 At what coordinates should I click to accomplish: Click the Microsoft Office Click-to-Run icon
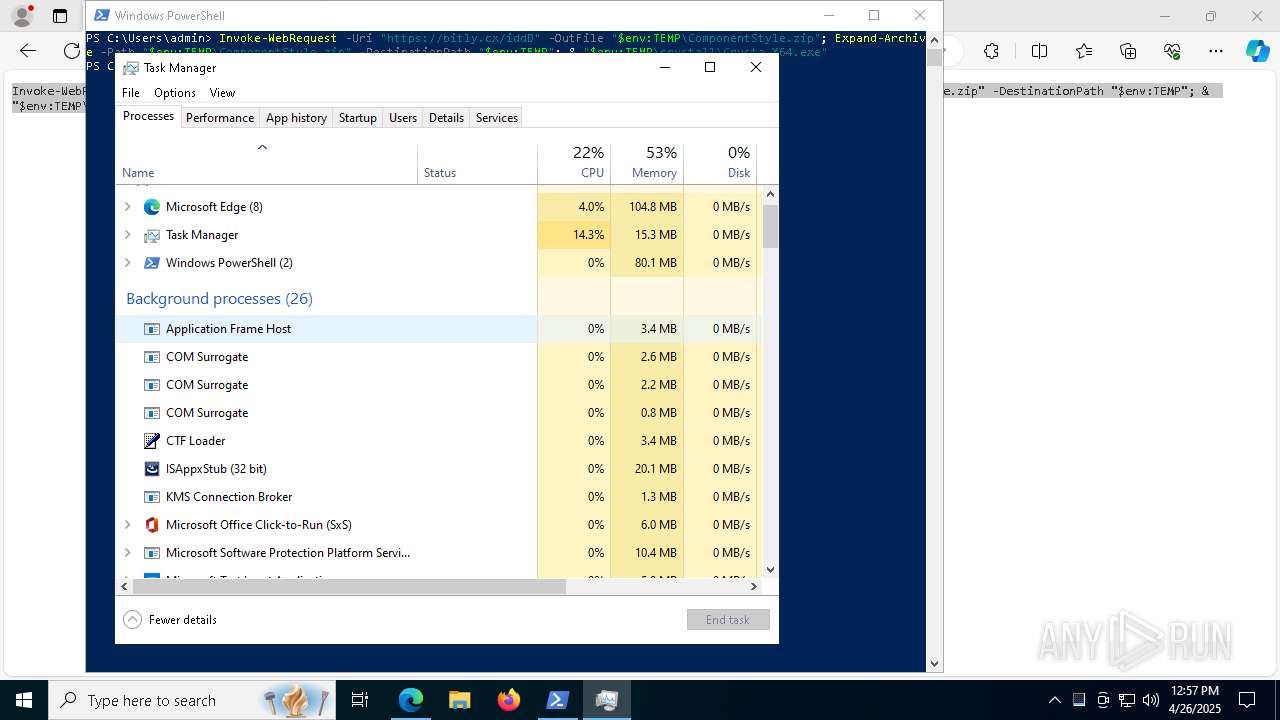tap(152, 525)
